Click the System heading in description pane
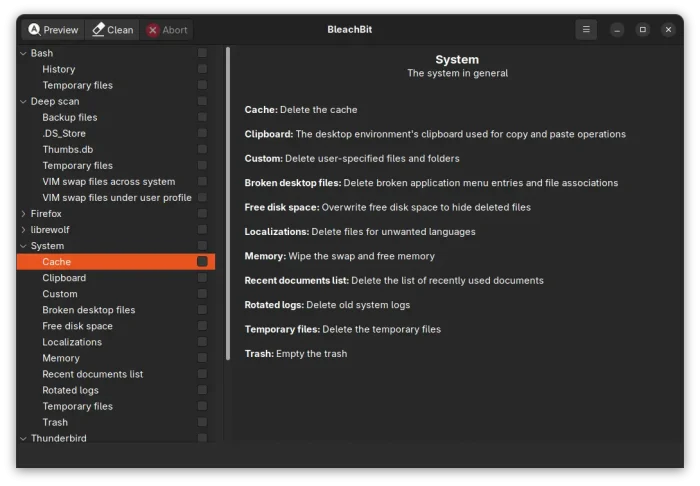This screenshot has height=486, width=700. (x=457, y=60)
